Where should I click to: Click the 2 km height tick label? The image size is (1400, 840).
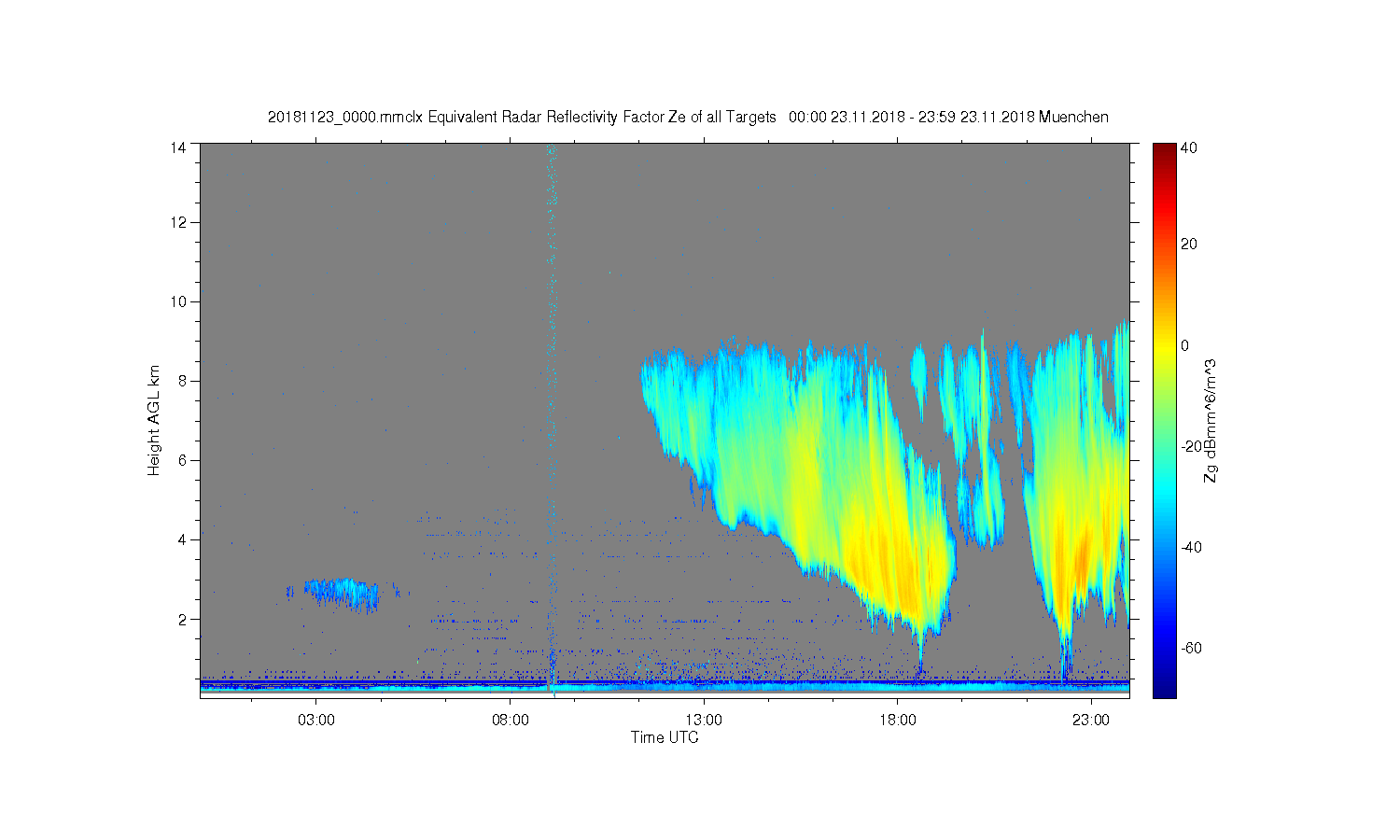(x=182, y=619)
